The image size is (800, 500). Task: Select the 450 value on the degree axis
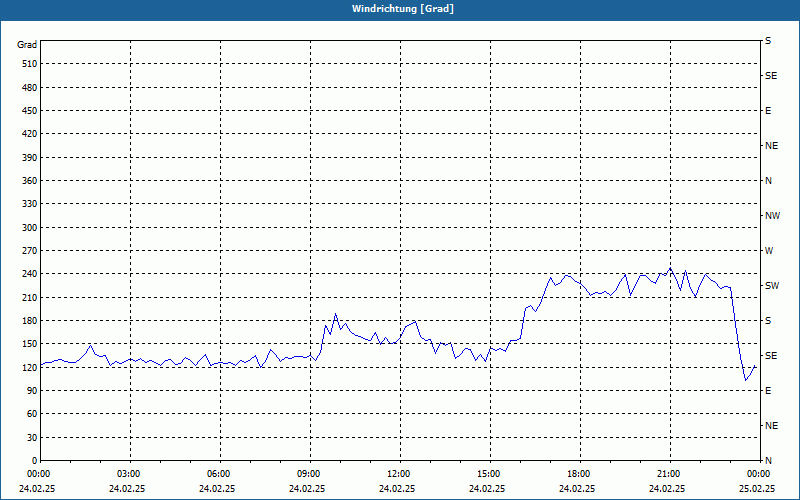(x=30, y=111)
